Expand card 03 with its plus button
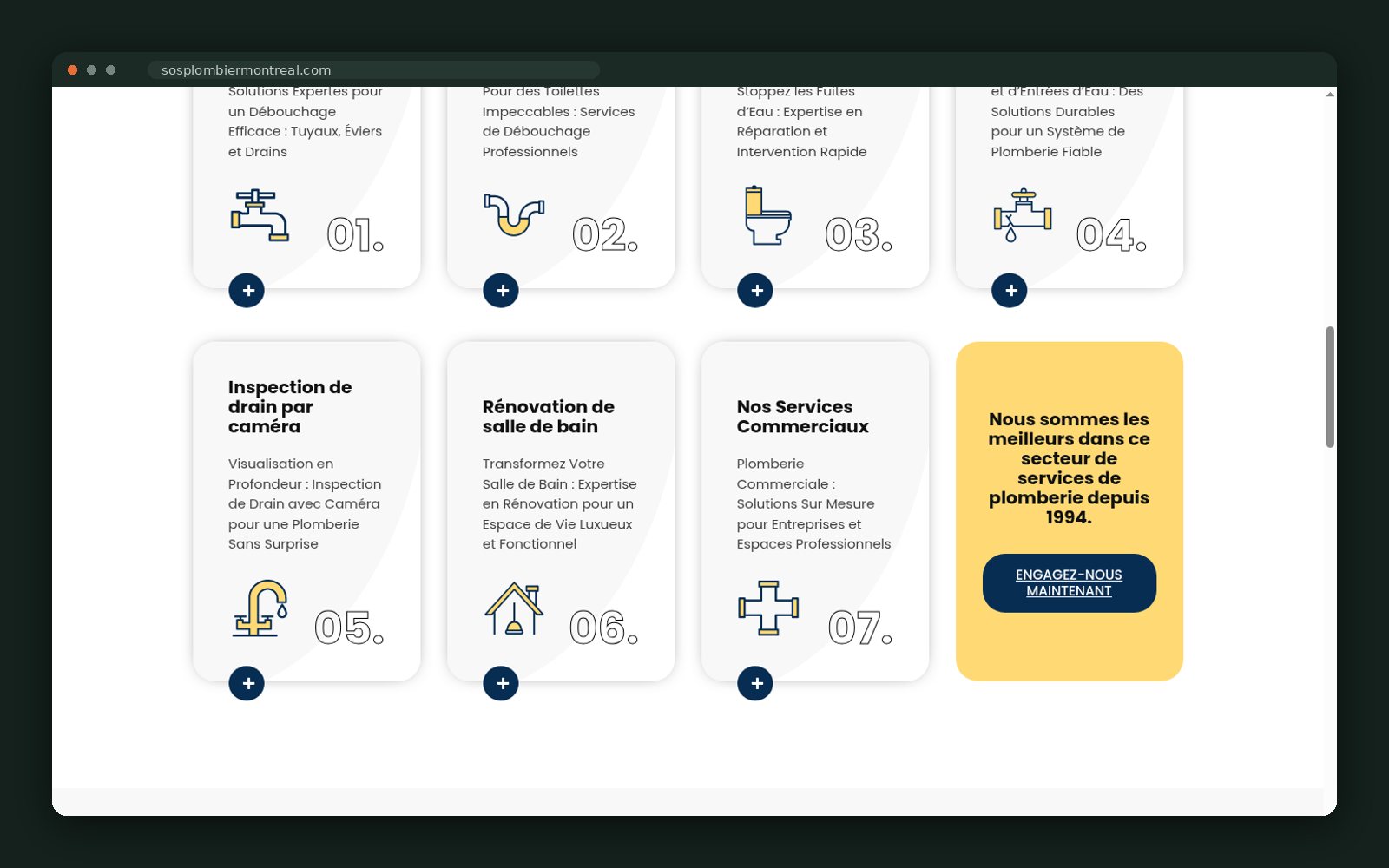 (x=755, y=291)
